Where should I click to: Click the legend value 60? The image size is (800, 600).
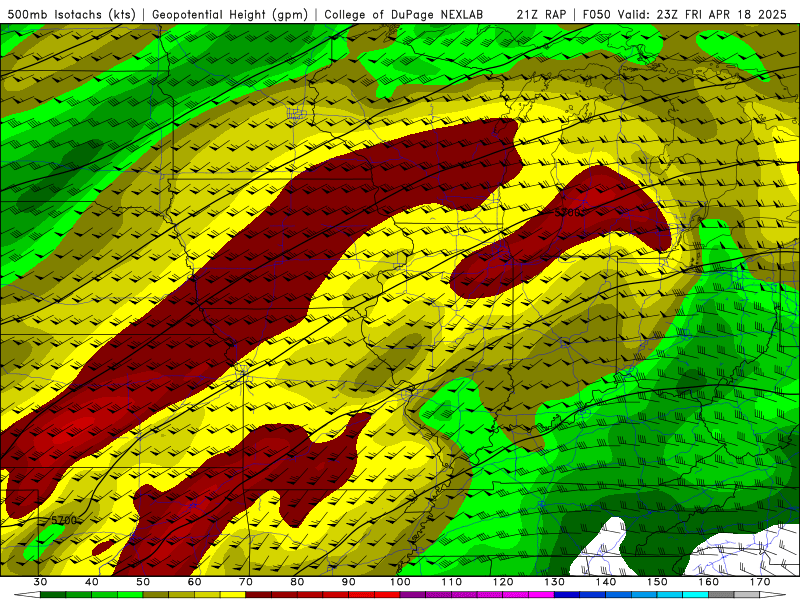tap(194, 582)
